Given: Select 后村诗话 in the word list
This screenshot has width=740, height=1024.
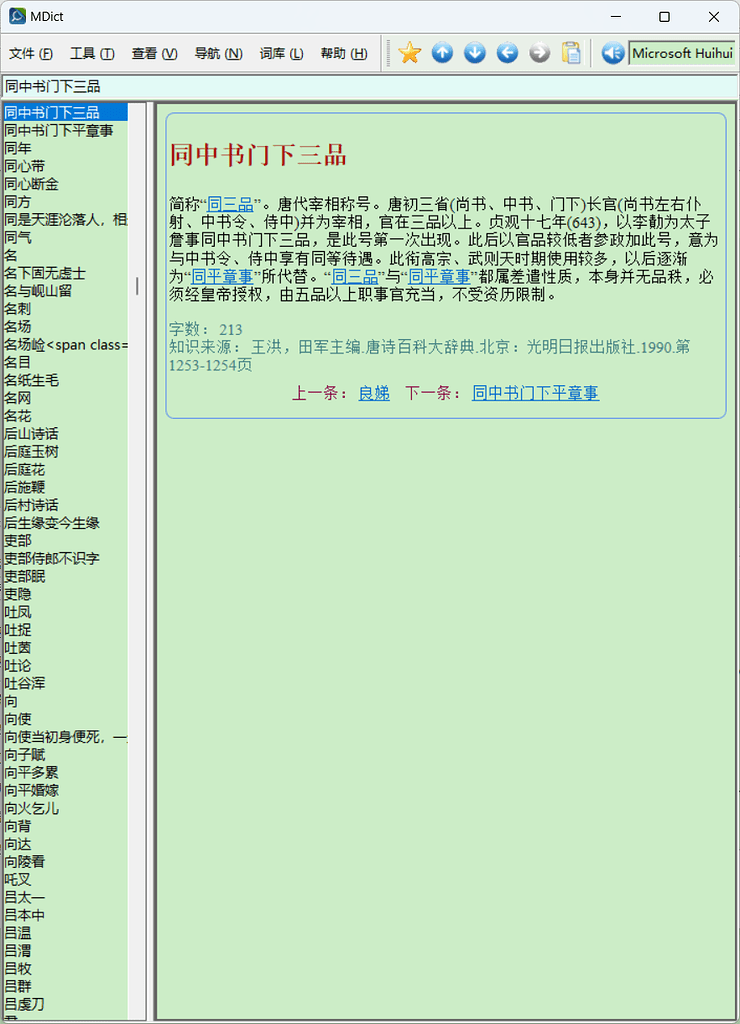Looking at the screenshot, I should coord(65,505).
